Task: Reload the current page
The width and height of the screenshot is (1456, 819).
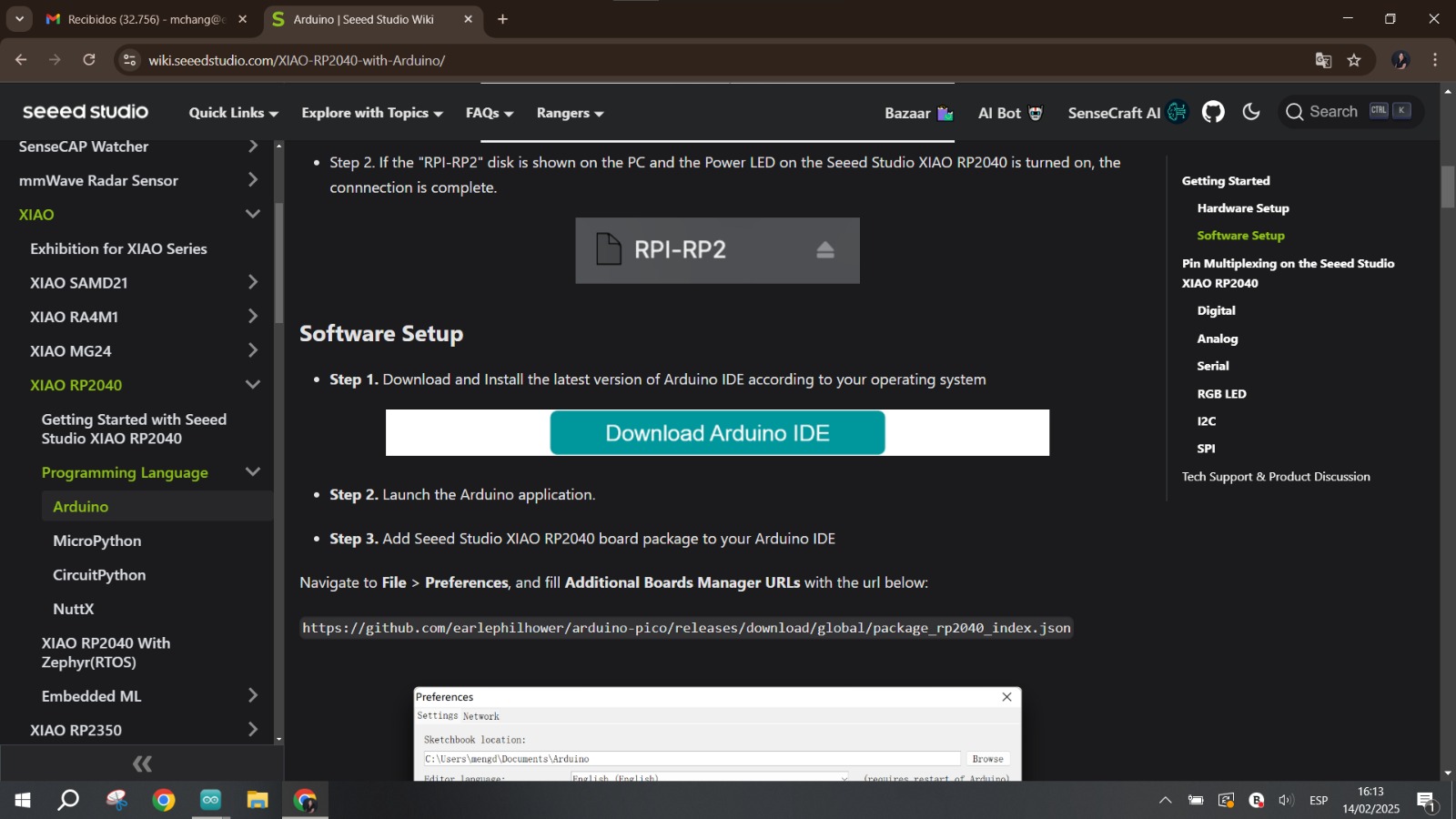Action: [89, 60]
